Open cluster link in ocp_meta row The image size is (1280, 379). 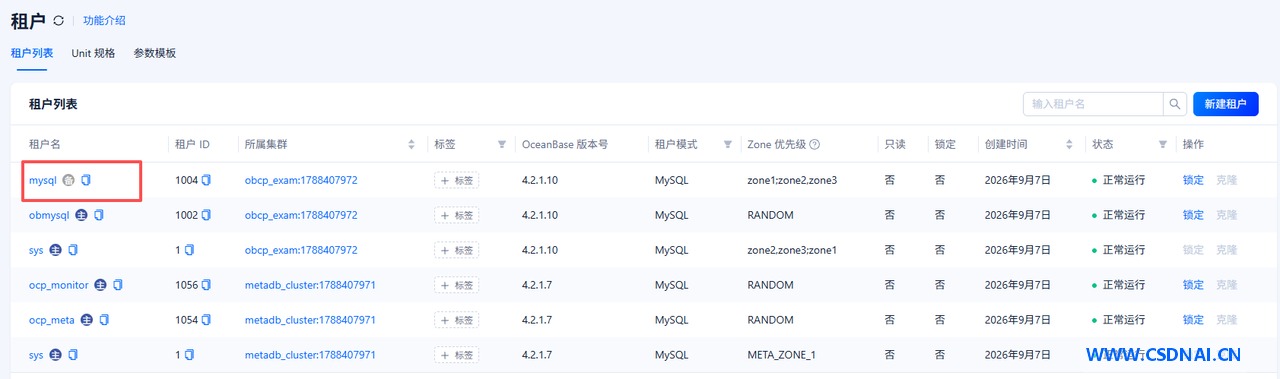click(x=310, y=320)
